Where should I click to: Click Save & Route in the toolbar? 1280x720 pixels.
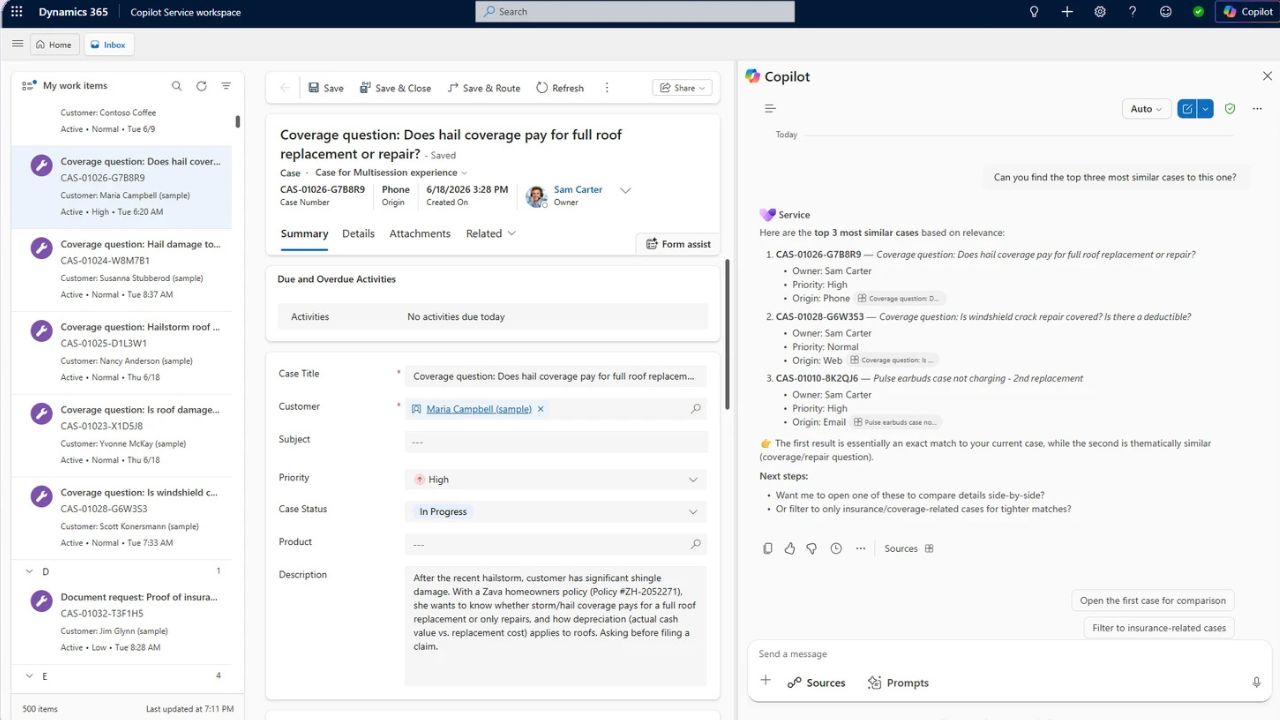click(x=483, y=88)
